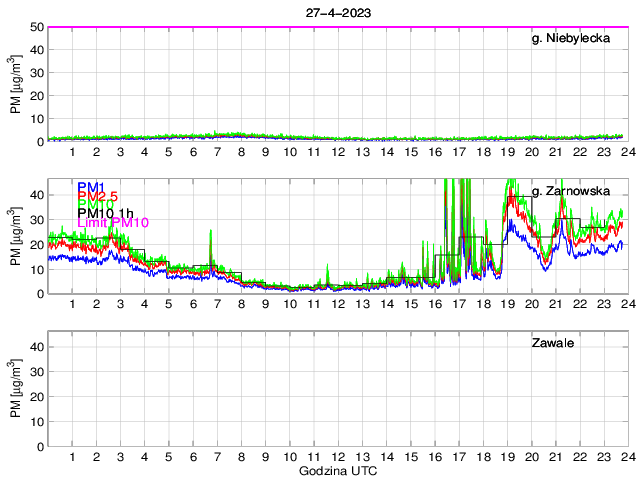The height and width of the screenshot is (480, 640).
Task: Click the top chart's PM y-axis label
Action: click(17, 84)
